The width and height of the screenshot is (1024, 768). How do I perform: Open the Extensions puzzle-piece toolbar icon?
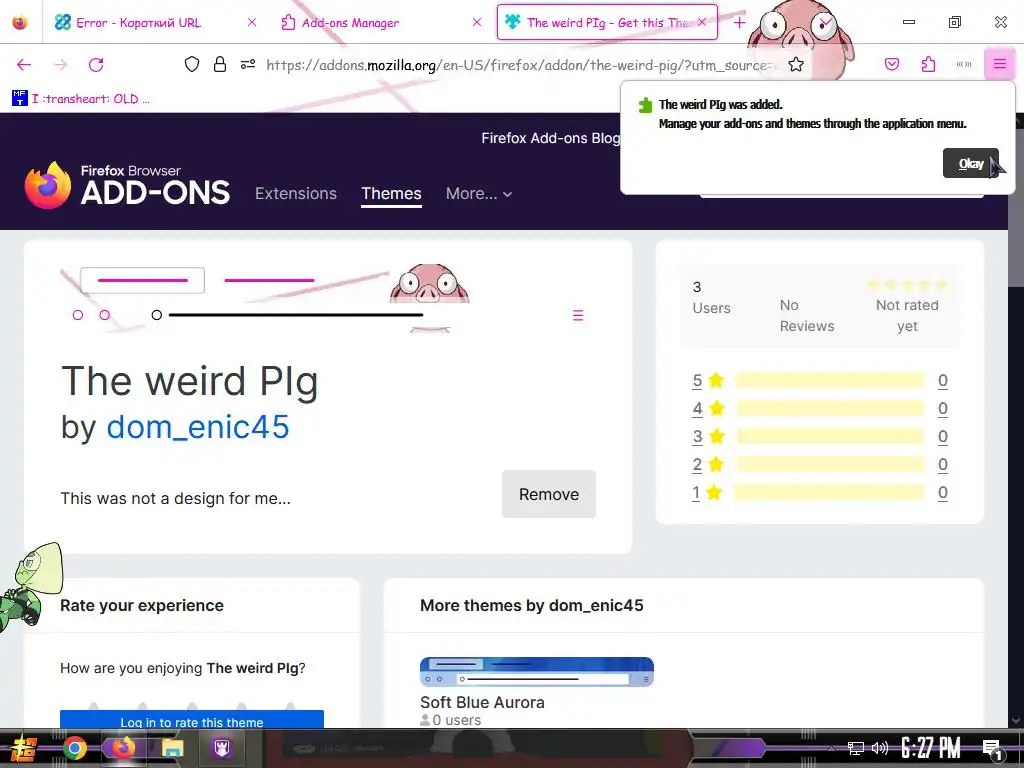click(928, 64)
